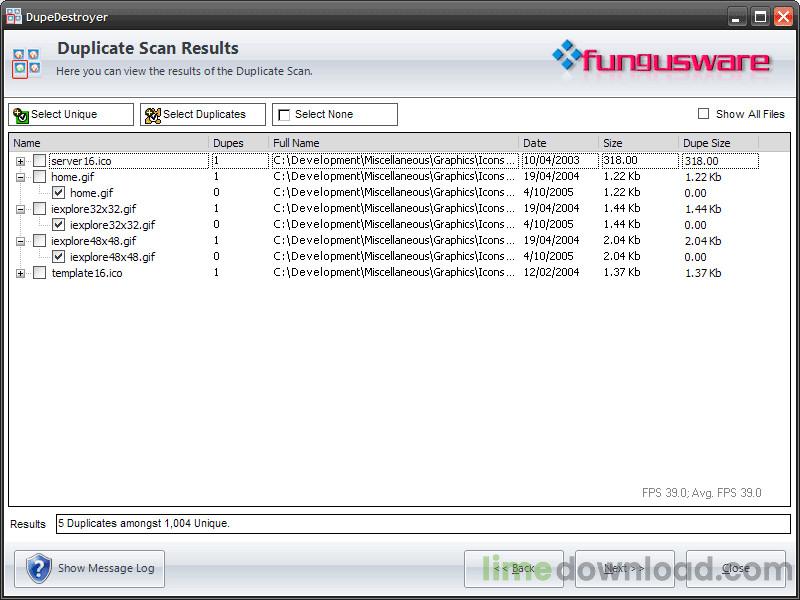The height and width of the screenshot is (600, 800).
Task: Minimize the DupeDestroyer window
Action: click(736, 17)
